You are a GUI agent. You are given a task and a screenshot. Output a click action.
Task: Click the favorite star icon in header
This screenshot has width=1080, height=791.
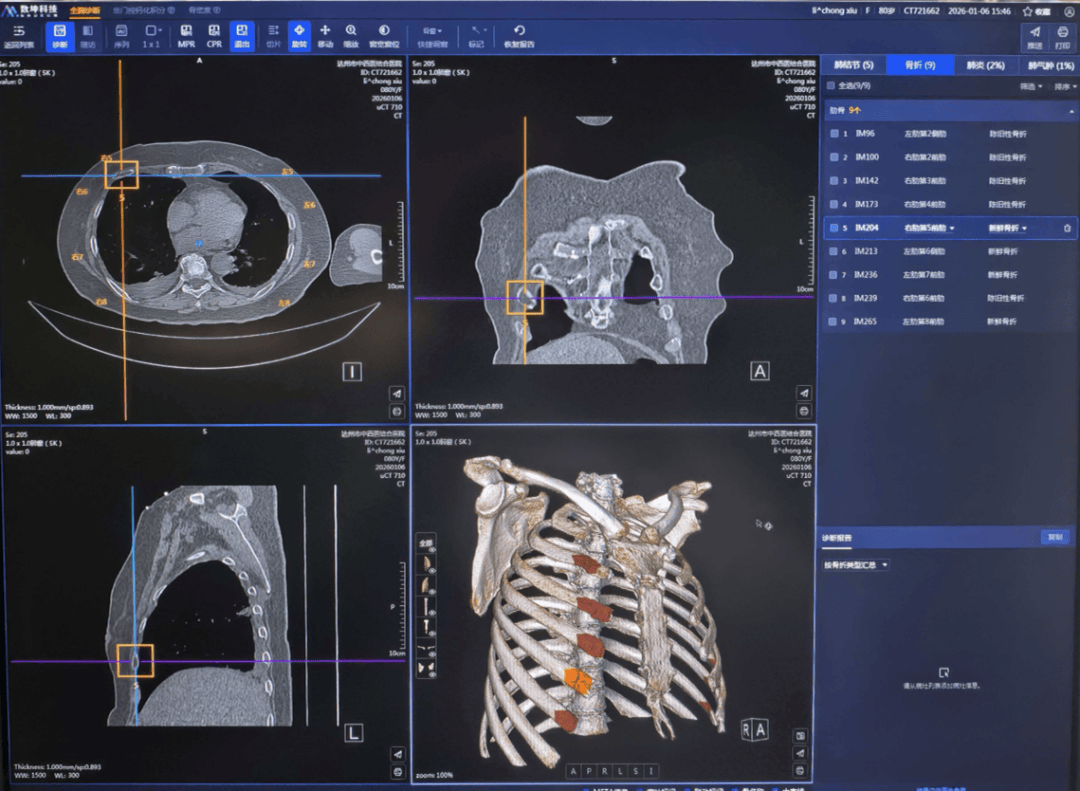(x=1028, y=11)
